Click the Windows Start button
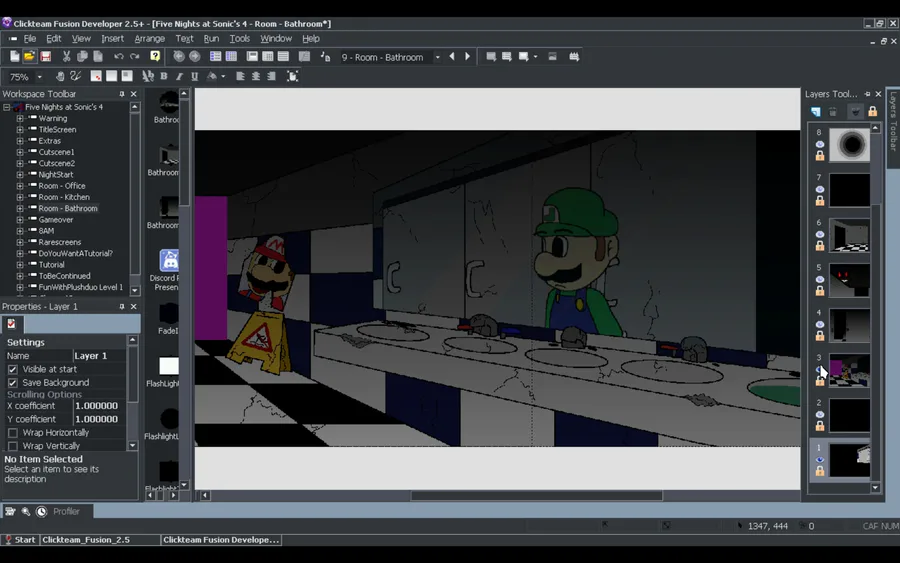900x563 pixels. (19, 540)
